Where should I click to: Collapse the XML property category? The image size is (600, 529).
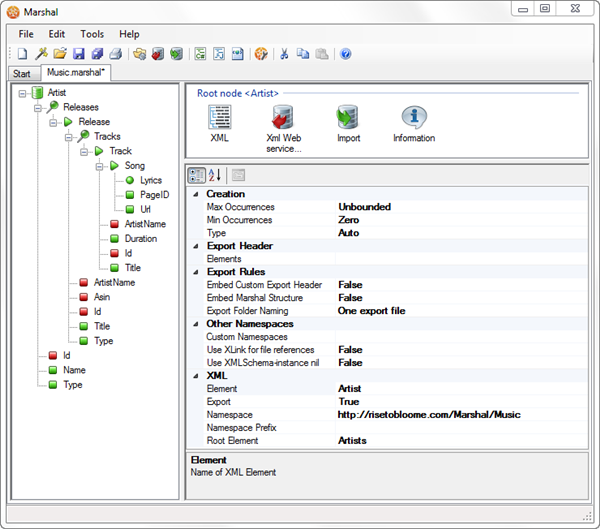pos(196,376)
